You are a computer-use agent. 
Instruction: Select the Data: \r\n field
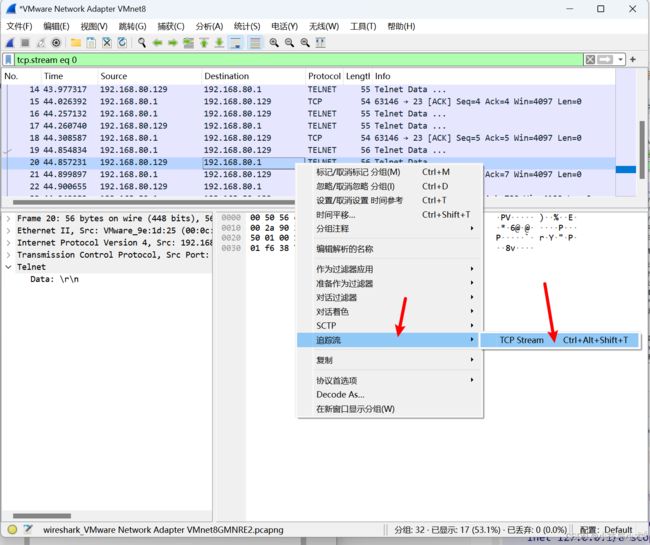[54, 279]
